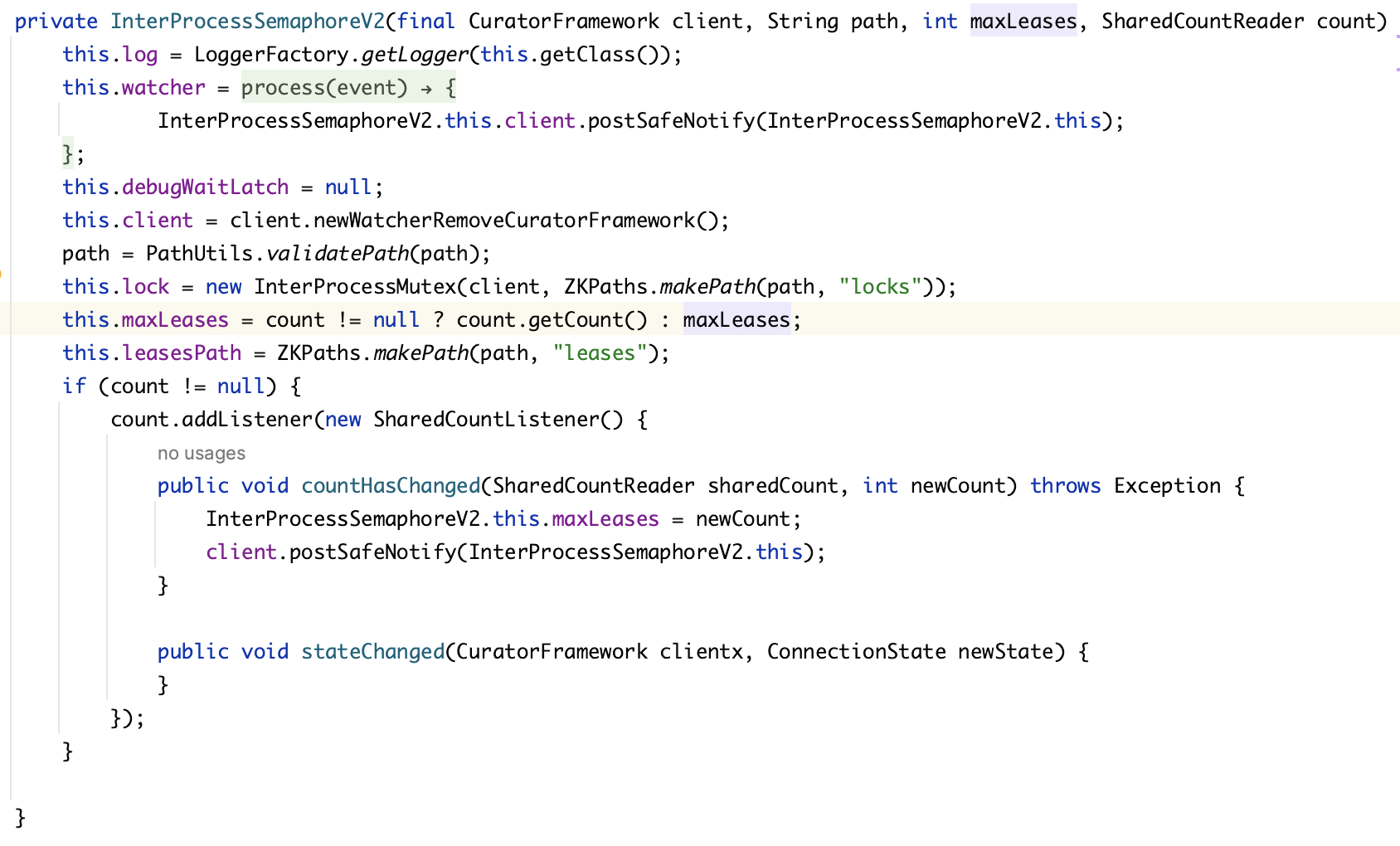This screenshot has height=846, width=1400.
Task: Click the SharedCountReader type in the constructor signature
Action: click(x=1203, y=21)
